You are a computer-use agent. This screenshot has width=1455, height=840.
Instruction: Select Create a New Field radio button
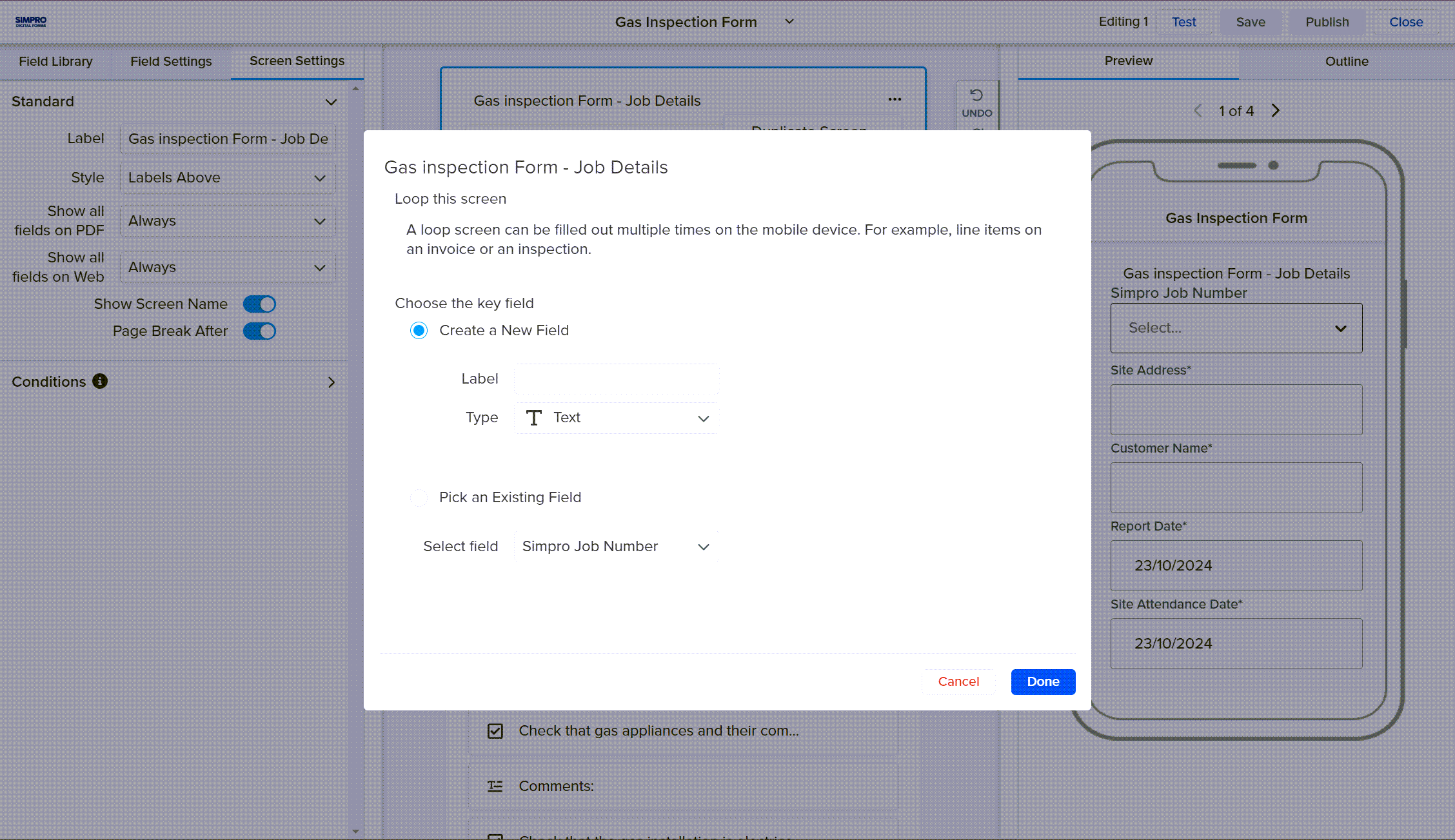point(419,331)
